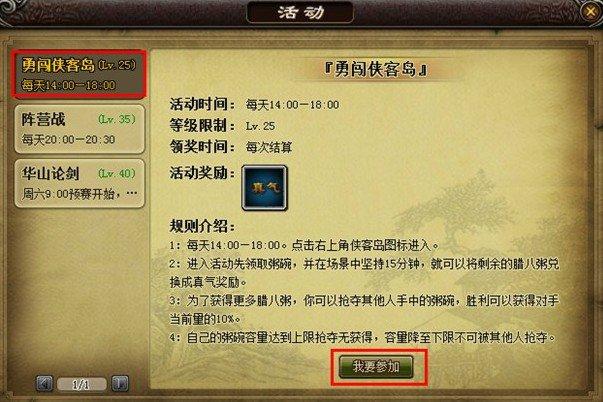
Task: Click the 活动奖励 label
Action: point(202,173)
